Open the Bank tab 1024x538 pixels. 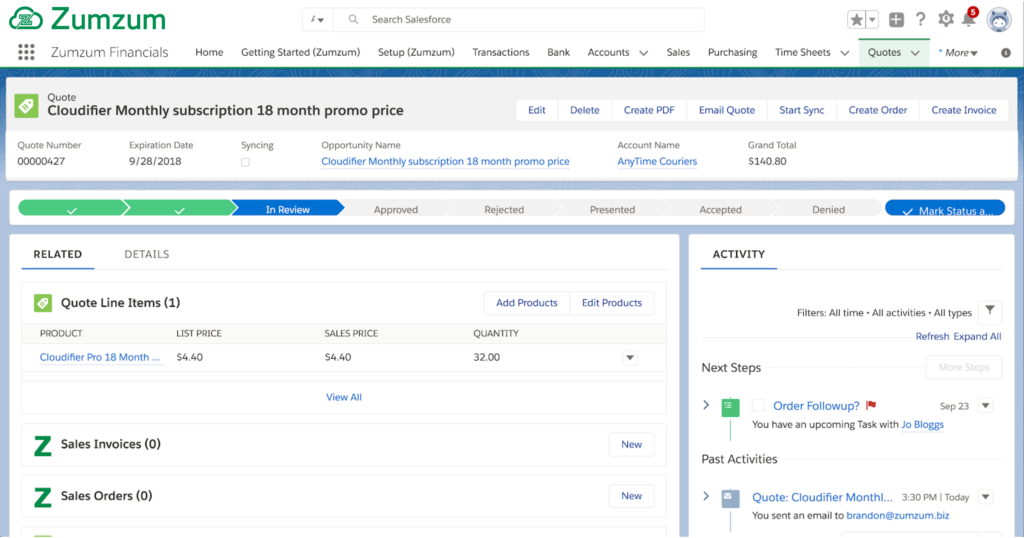(558, 52)
